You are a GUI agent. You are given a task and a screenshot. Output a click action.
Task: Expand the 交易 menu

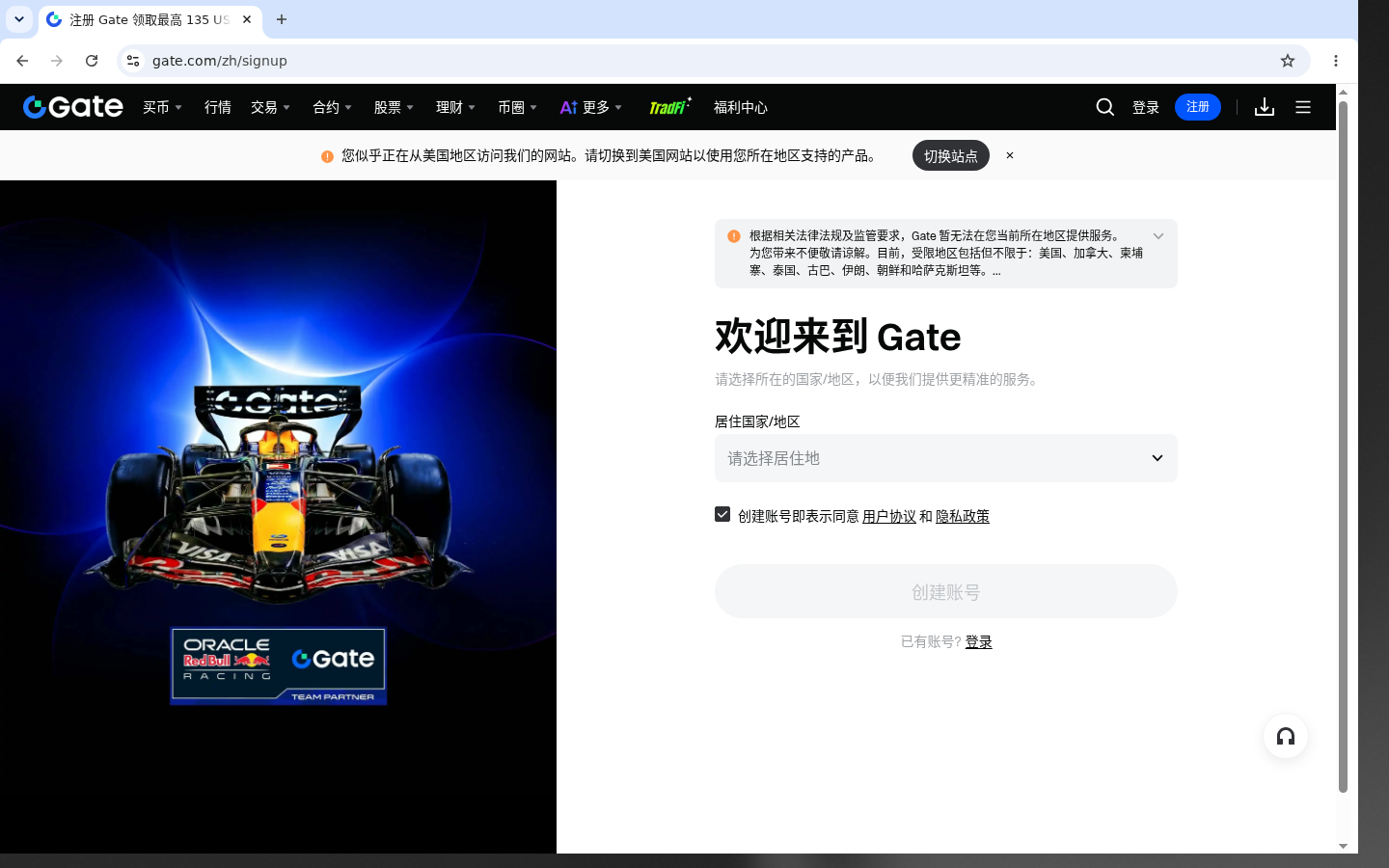[270, 107]
